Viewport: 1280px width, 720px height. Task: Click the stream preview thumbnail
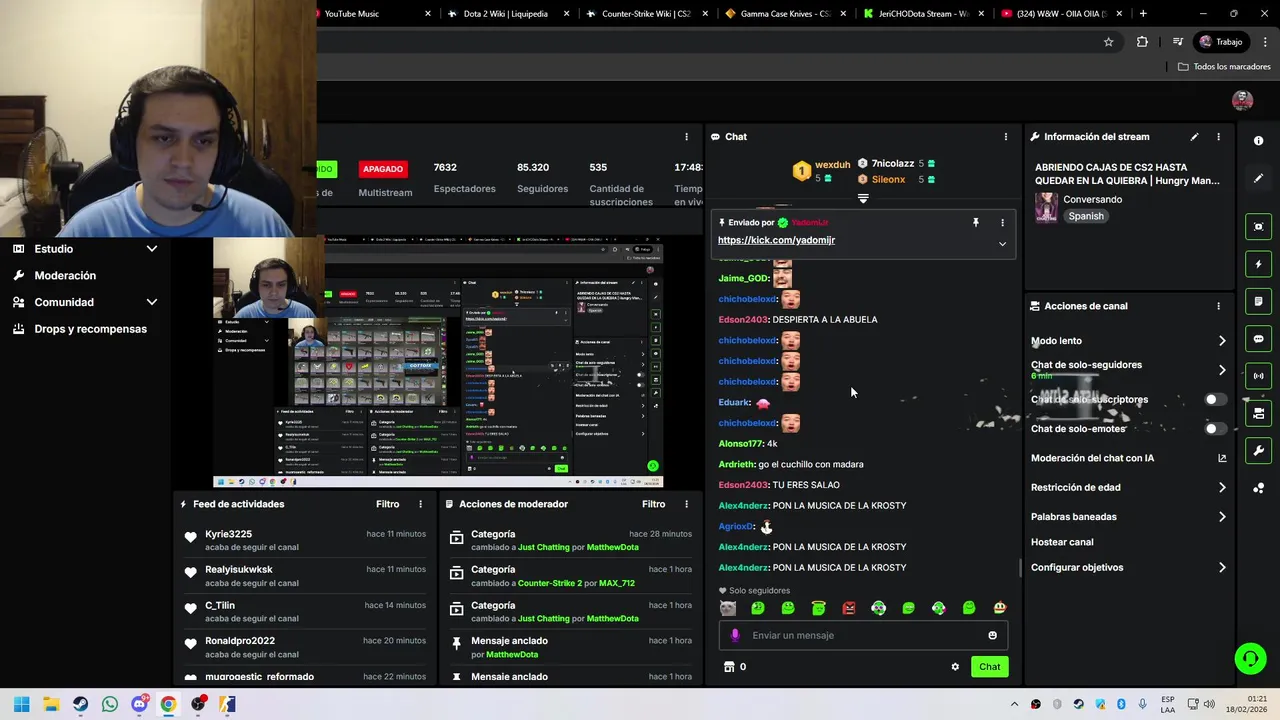(437, 362)
